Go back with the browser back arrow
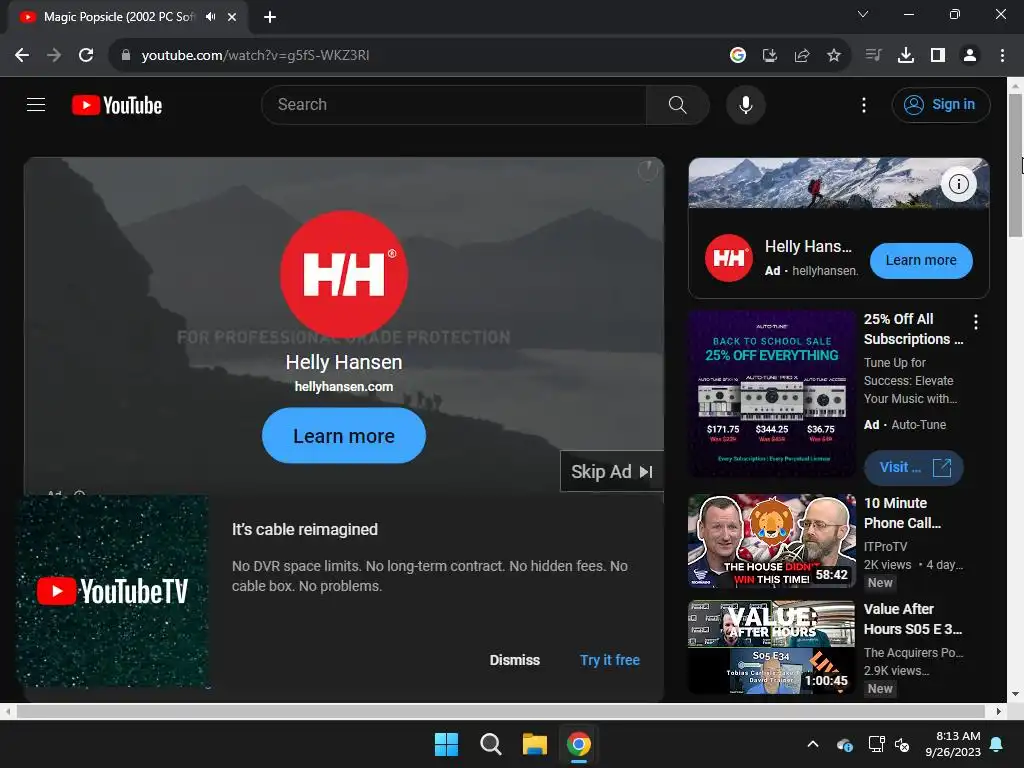This screenshot has height=768, width=1024. tap(22, 55)
